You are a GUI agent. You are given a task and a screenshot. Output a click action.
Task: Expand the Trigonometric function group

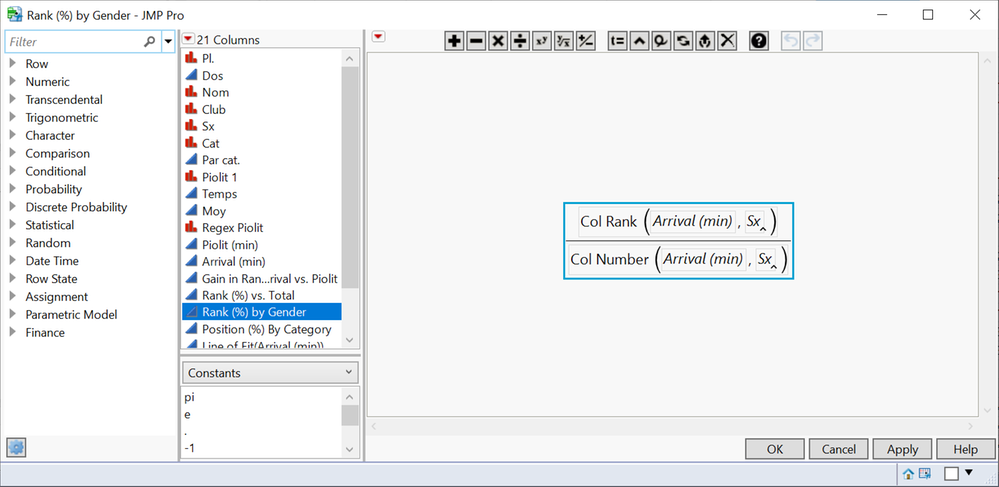click(x=13, y=117)
